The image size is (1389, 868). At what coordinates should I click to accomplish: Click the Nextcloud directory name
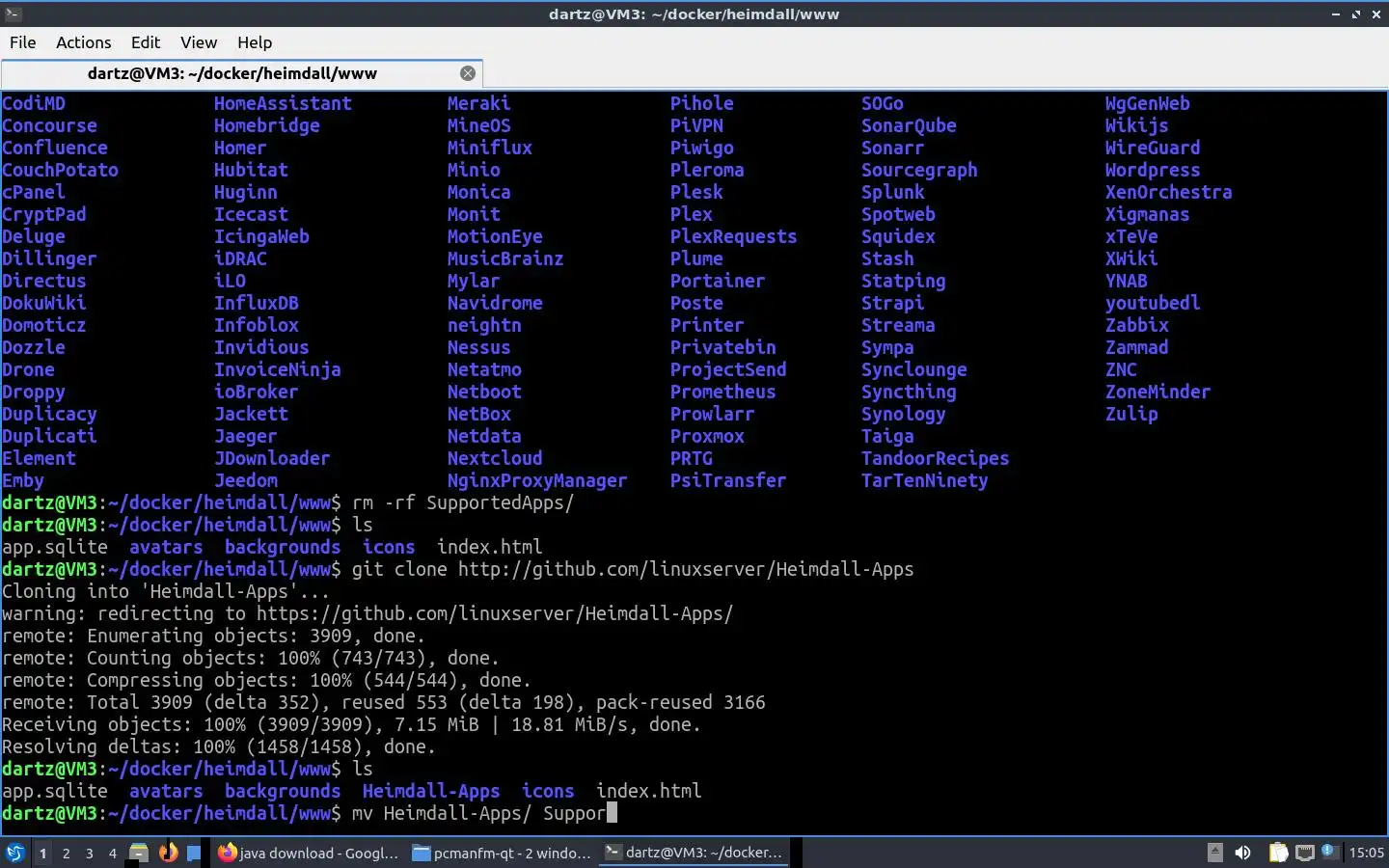pyautogui.click(x=495, y=458)
